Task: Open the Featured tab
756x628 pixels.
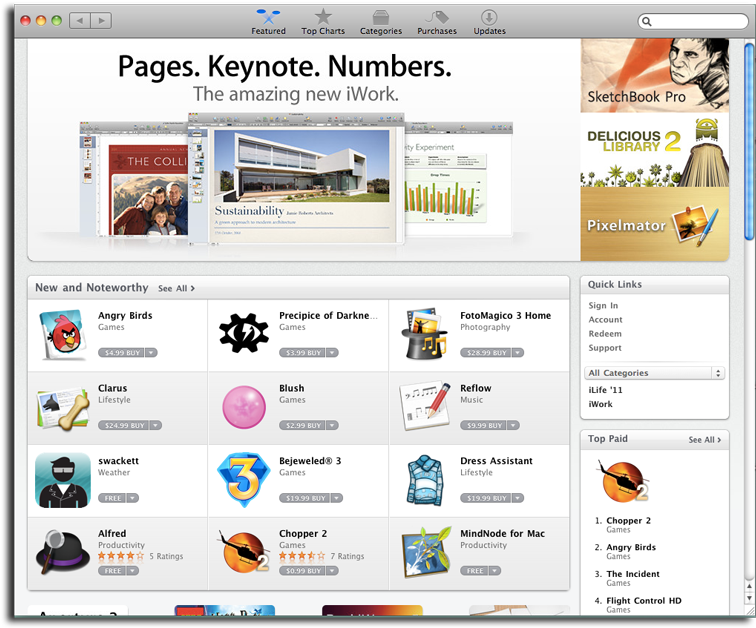Action: (268, 23)
